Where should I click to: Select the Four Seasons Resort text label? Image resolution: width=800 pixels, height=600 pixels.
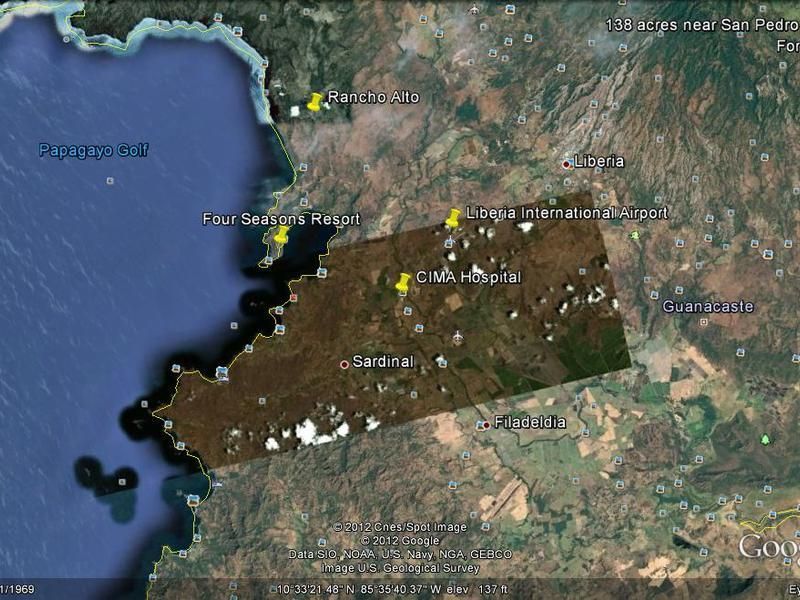[x=281, y=219]
